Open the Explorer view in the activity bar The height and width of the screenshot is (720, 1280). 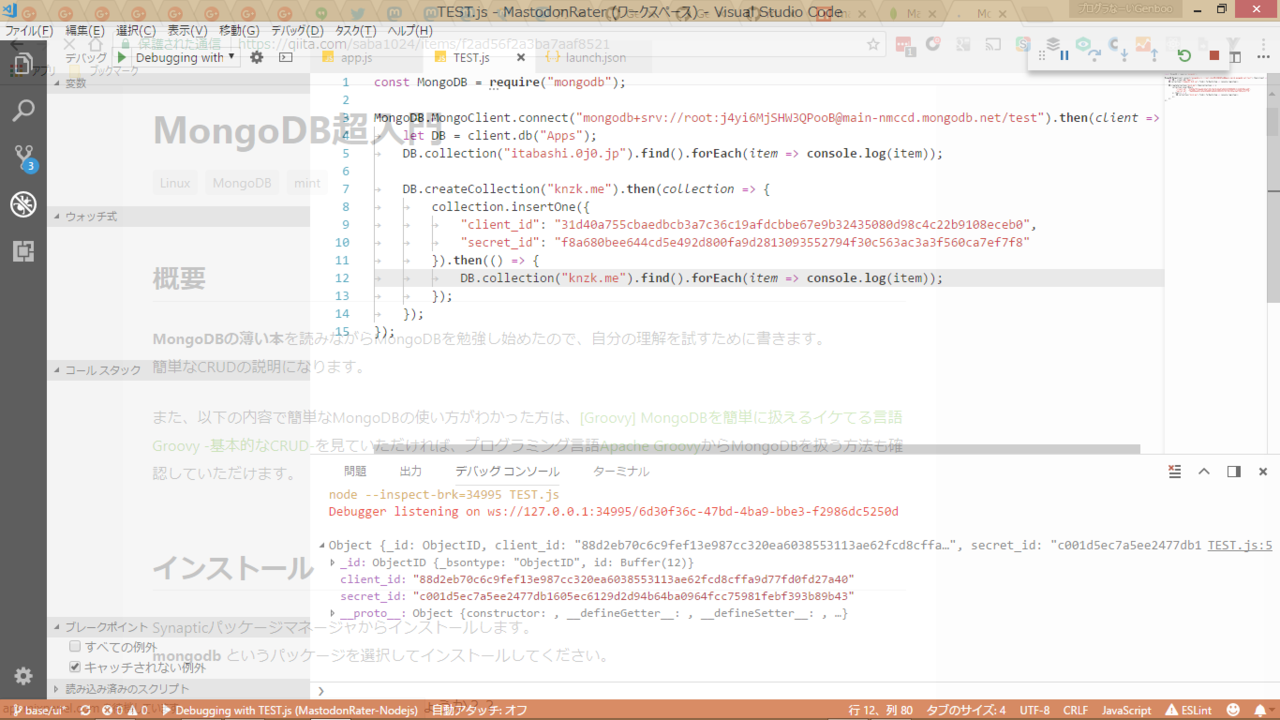[23, 63]
